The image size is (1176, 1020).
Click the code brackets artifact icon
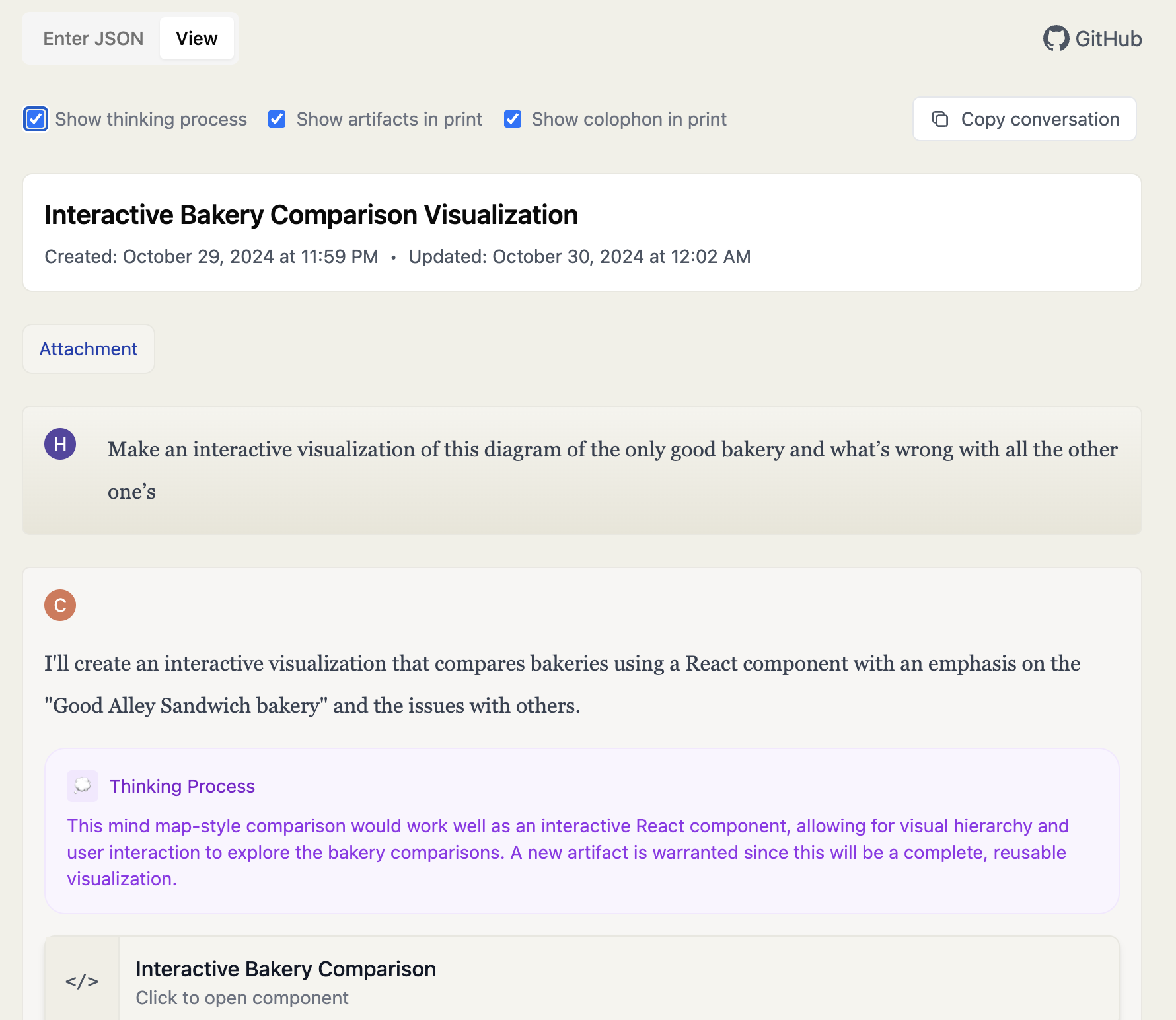click(x=82, y=981)
